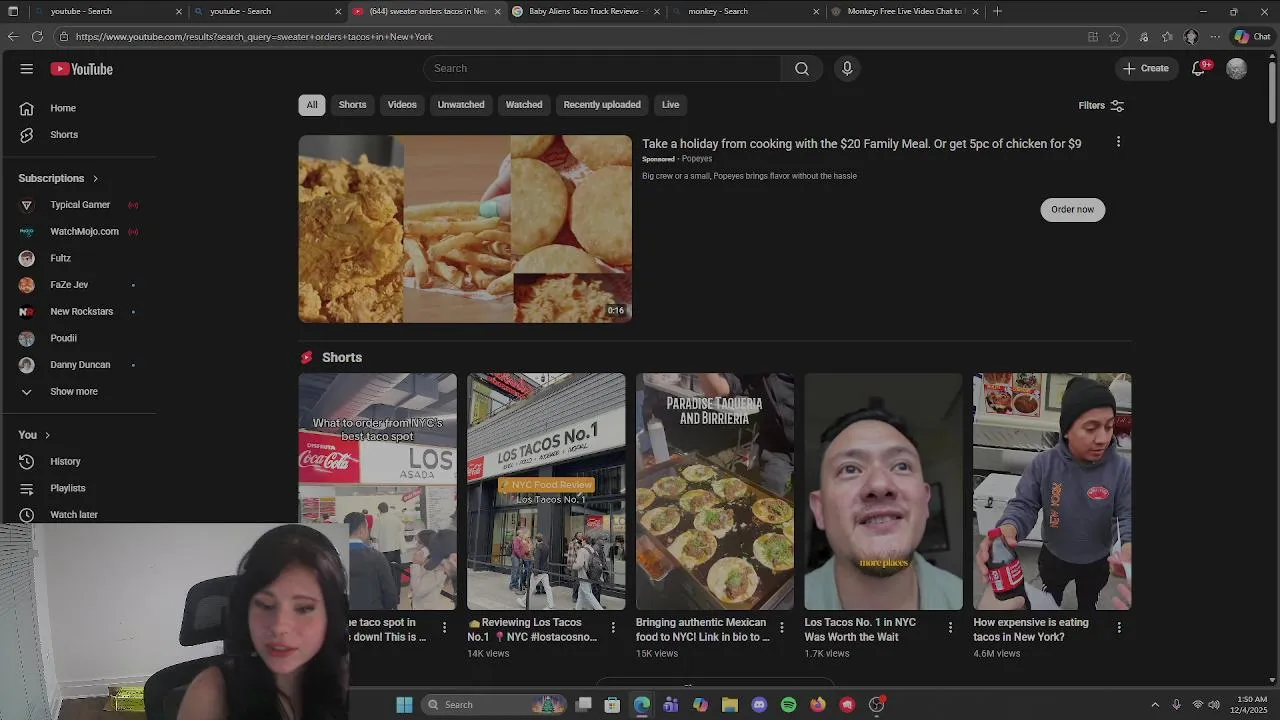The height and width of the screenshot is (720, 1280).
Task: Open Discord from taskbar
Action: (x=759, y=705)
